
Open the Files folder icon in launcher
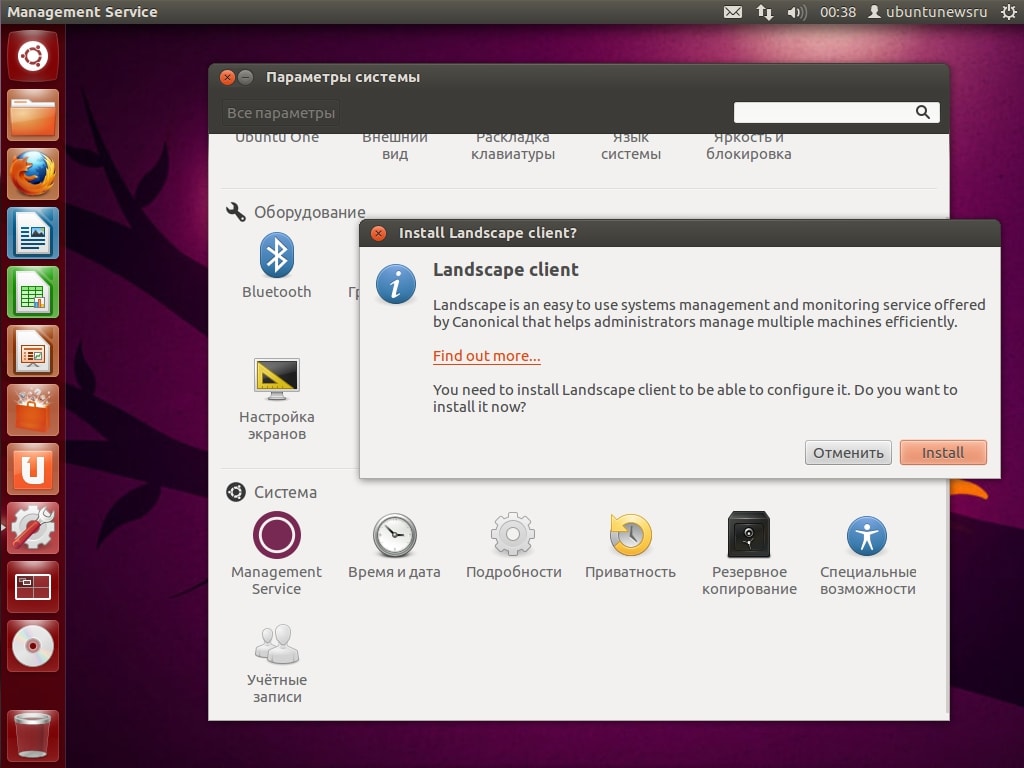tap(33, 115)
